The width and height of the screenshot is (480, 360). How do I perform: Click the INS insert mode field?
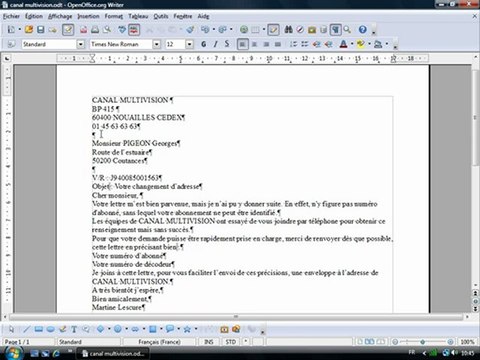point(209,342)
